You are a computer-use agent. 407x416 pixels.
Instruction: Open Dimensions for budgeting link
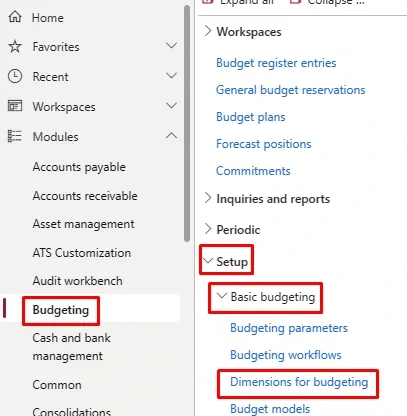coord(299,382)
